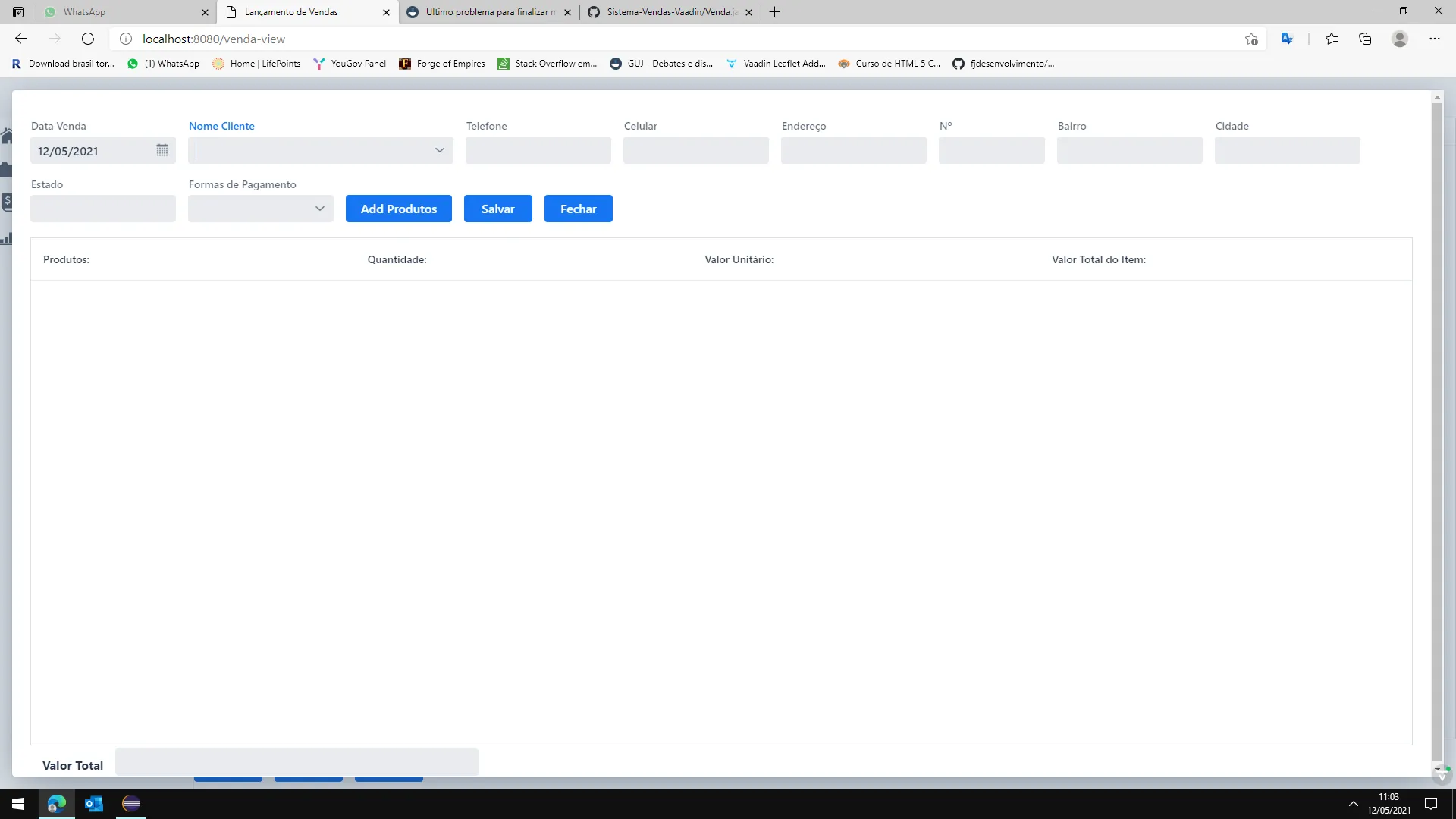1456x819 pixels.
Task: Click the translate page icon in address bar
Action: click(x=1287, y=39)
